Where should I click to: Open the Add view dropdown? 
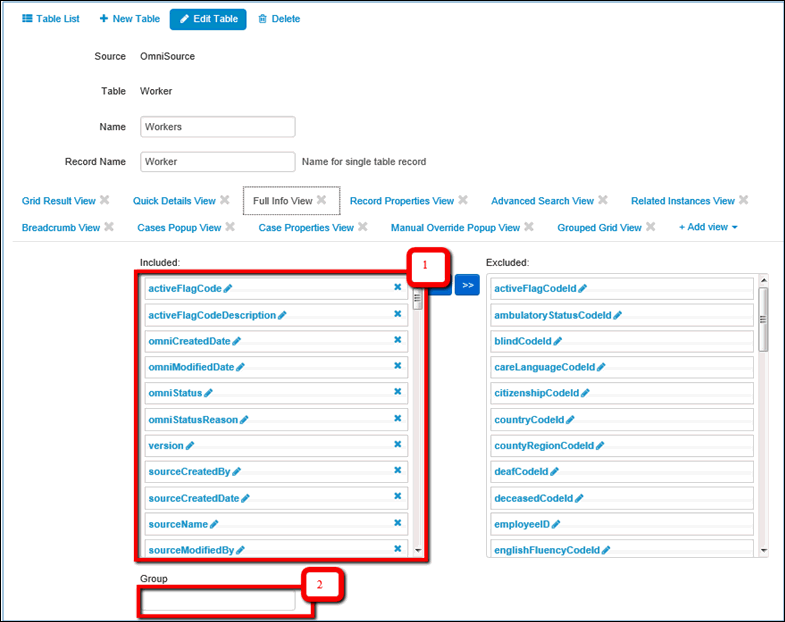coord(708,227)
